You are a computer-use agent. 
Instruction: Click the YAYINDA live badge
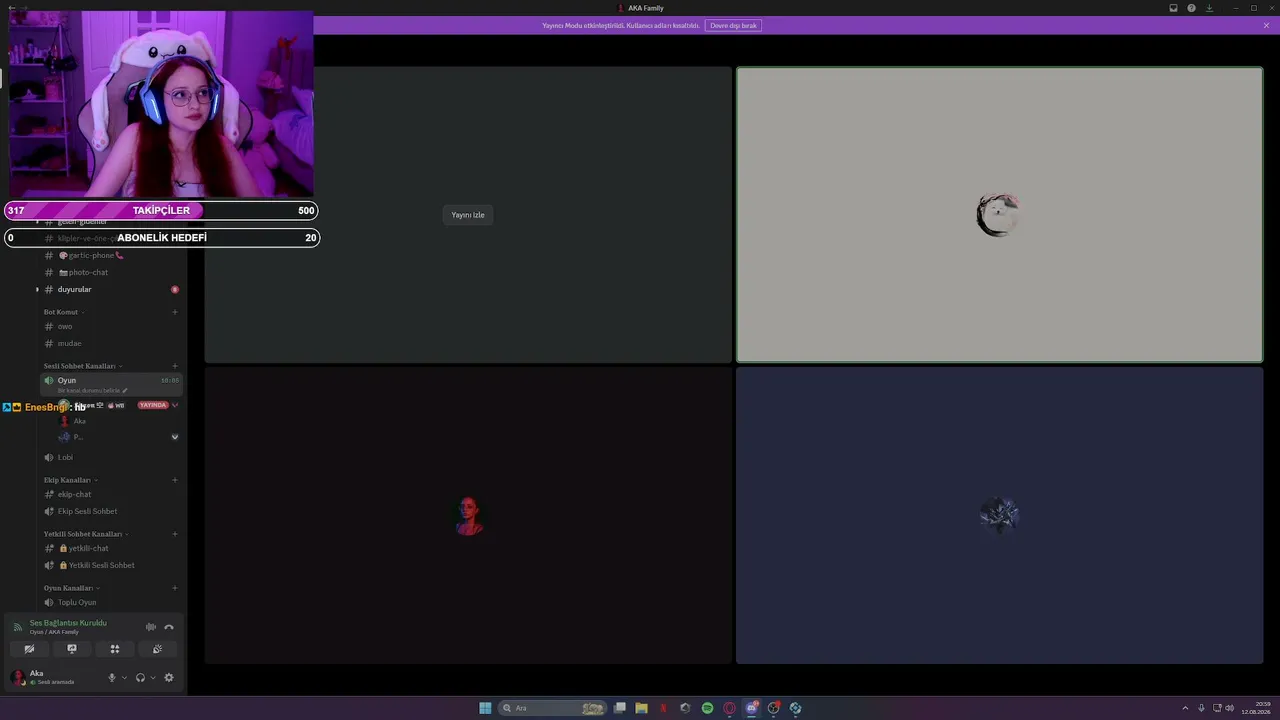click(153, 405)
